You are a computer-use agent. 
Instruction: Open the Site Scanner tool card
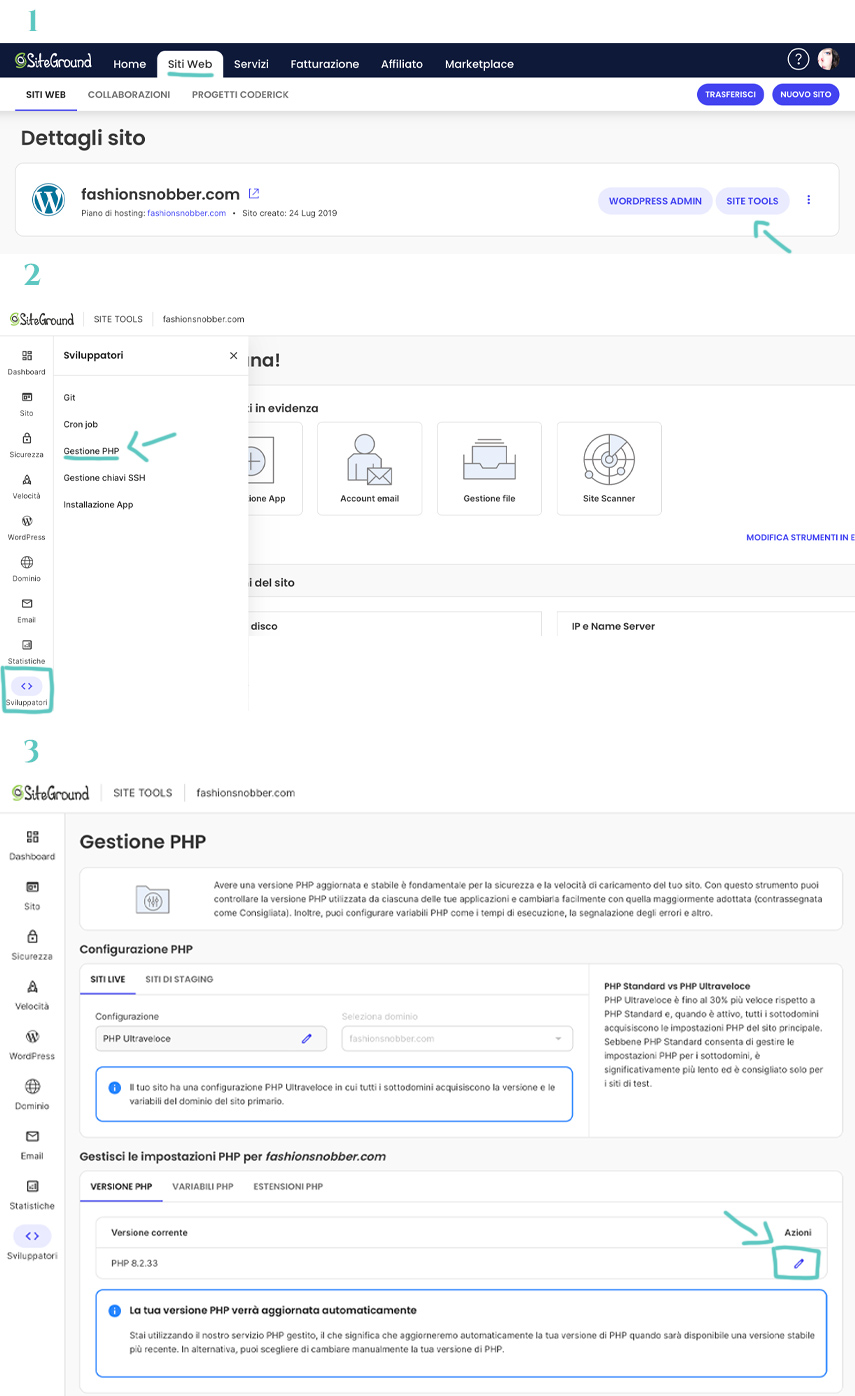[x=609, y=468]
